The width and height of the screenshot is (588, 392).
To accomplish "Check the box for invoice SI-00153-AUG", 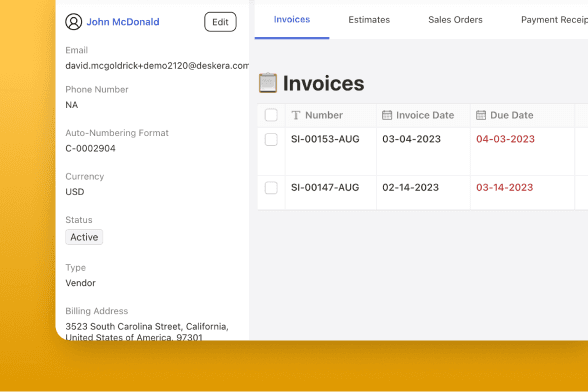I will (271, 140).
